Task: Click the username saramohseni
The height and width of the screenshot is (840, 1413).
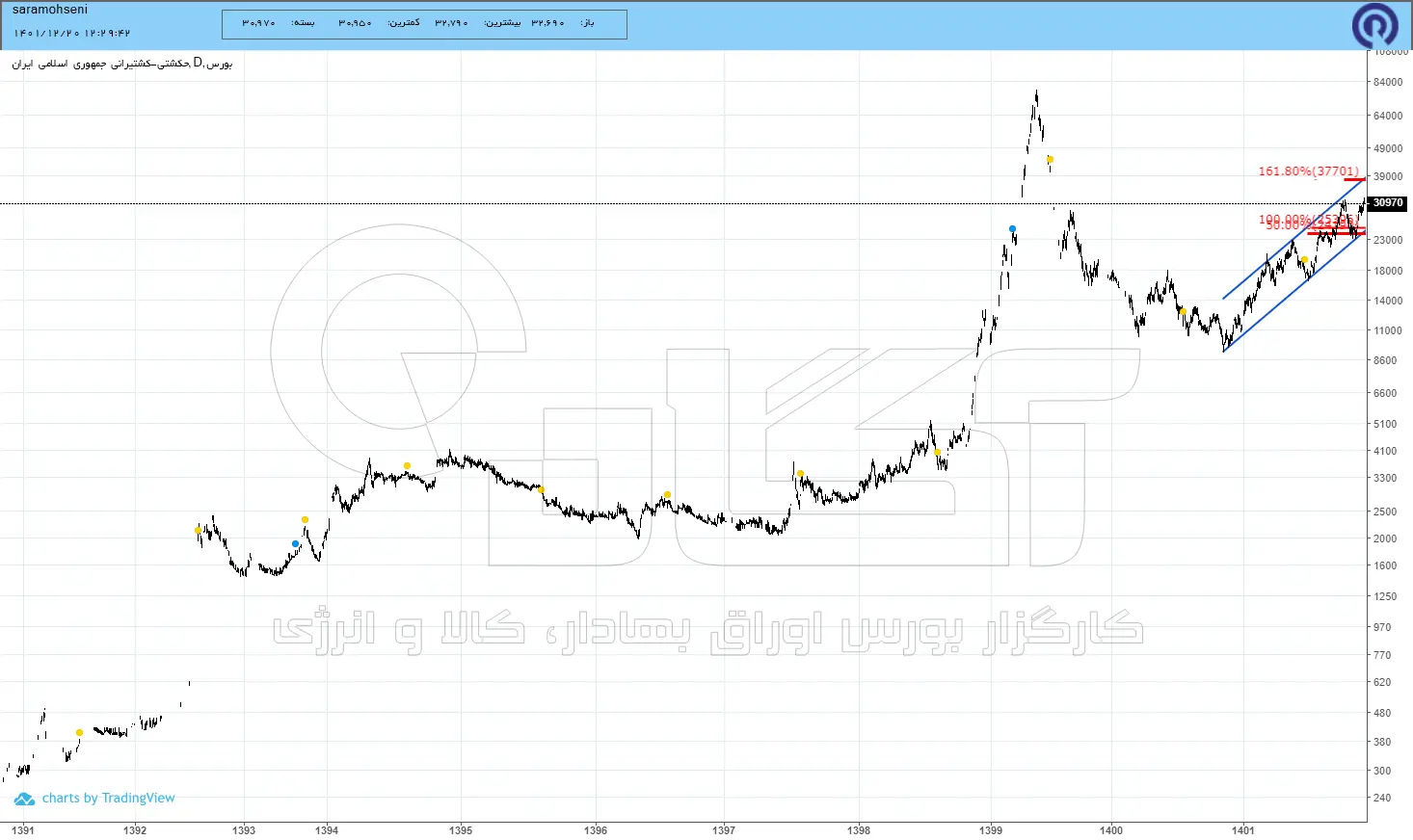Action: (x=50, y=10)
